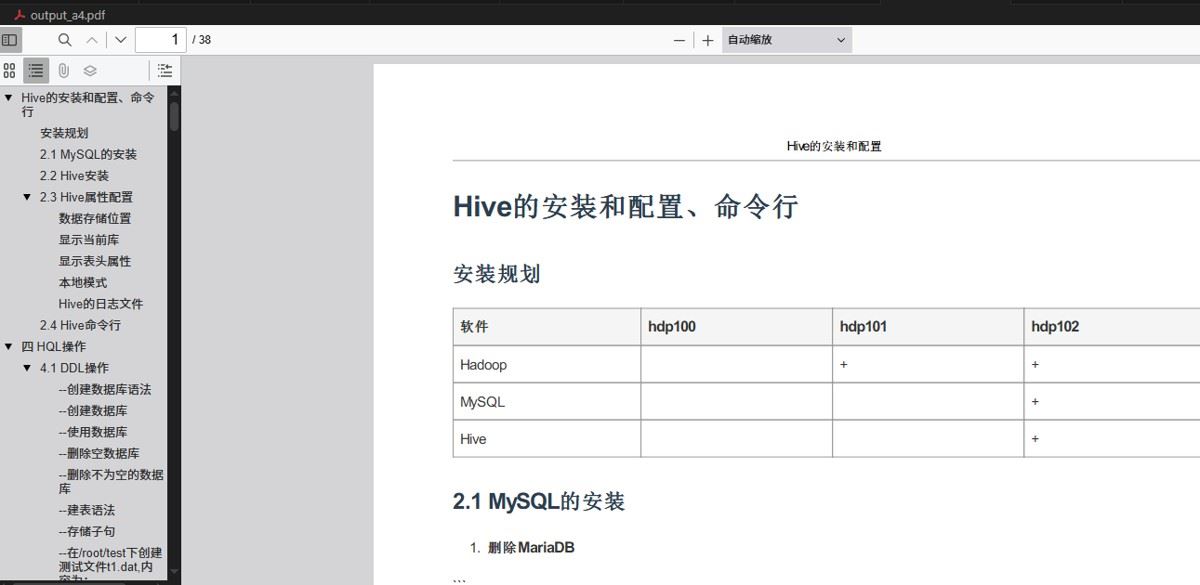This screenshot has height=585, width=1200.
Task: Go to previous page with up chevron
Action: click(x=93, y=39)
